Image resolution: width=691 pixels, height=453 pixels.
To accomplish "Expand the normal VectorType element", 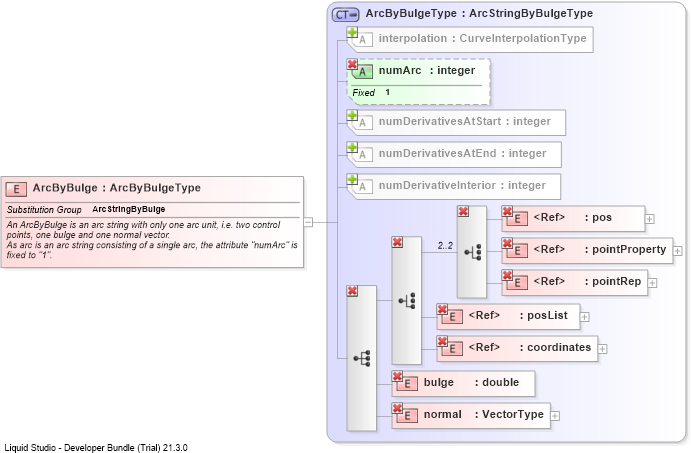I will [555, 416].
